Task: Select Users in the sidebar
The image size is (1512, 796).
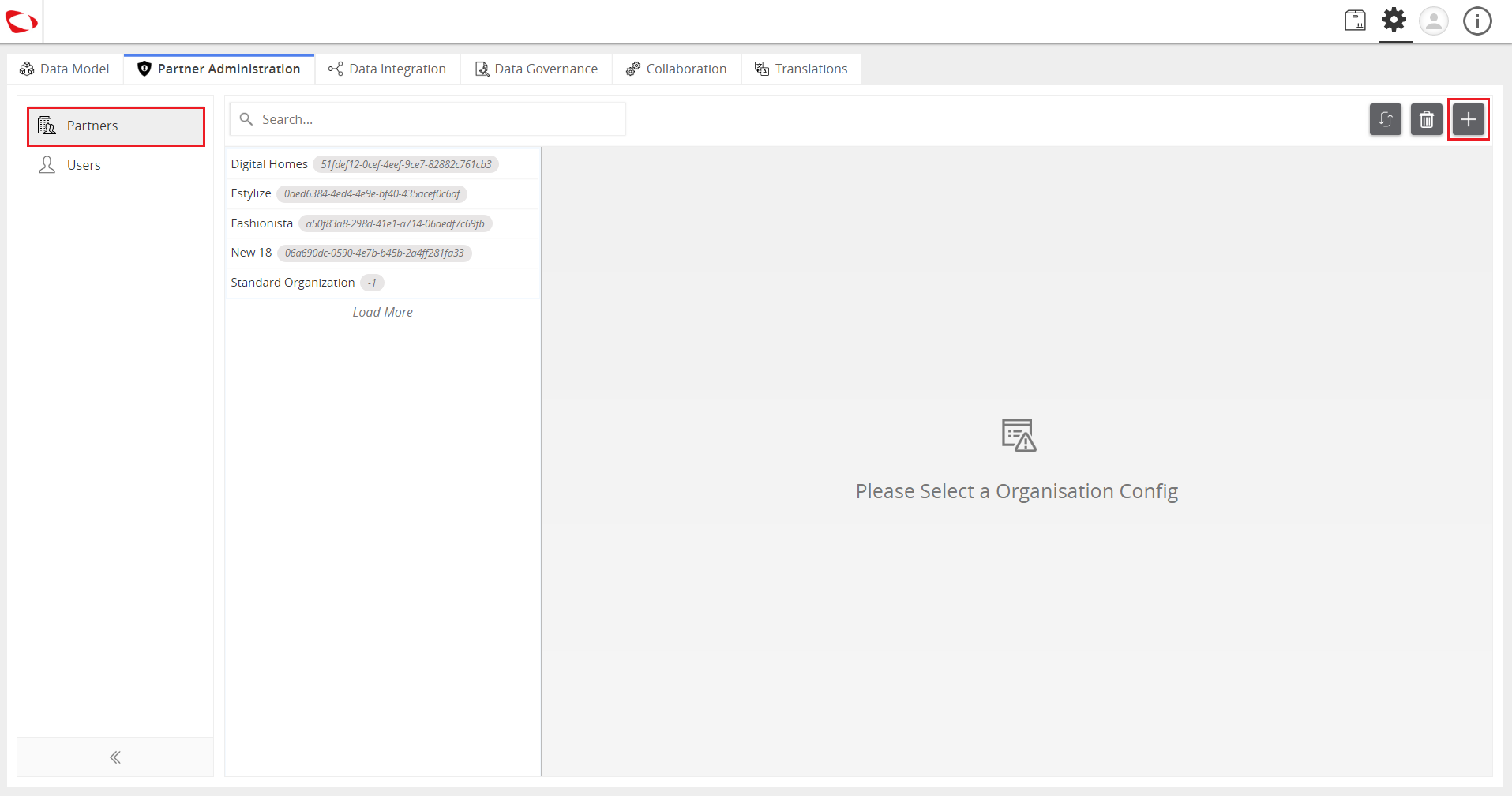Action: coord(116,165)
